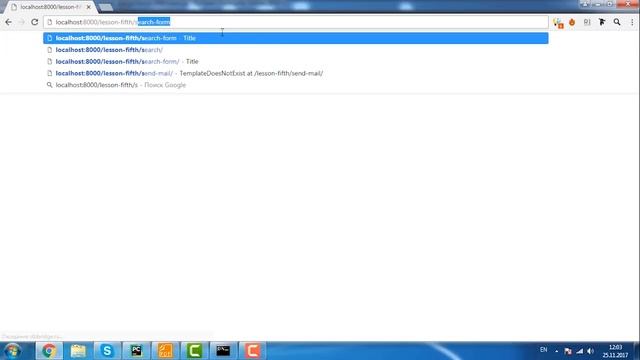Reload the page with the refresh icon
640x360 pixels.
point(35,22)
